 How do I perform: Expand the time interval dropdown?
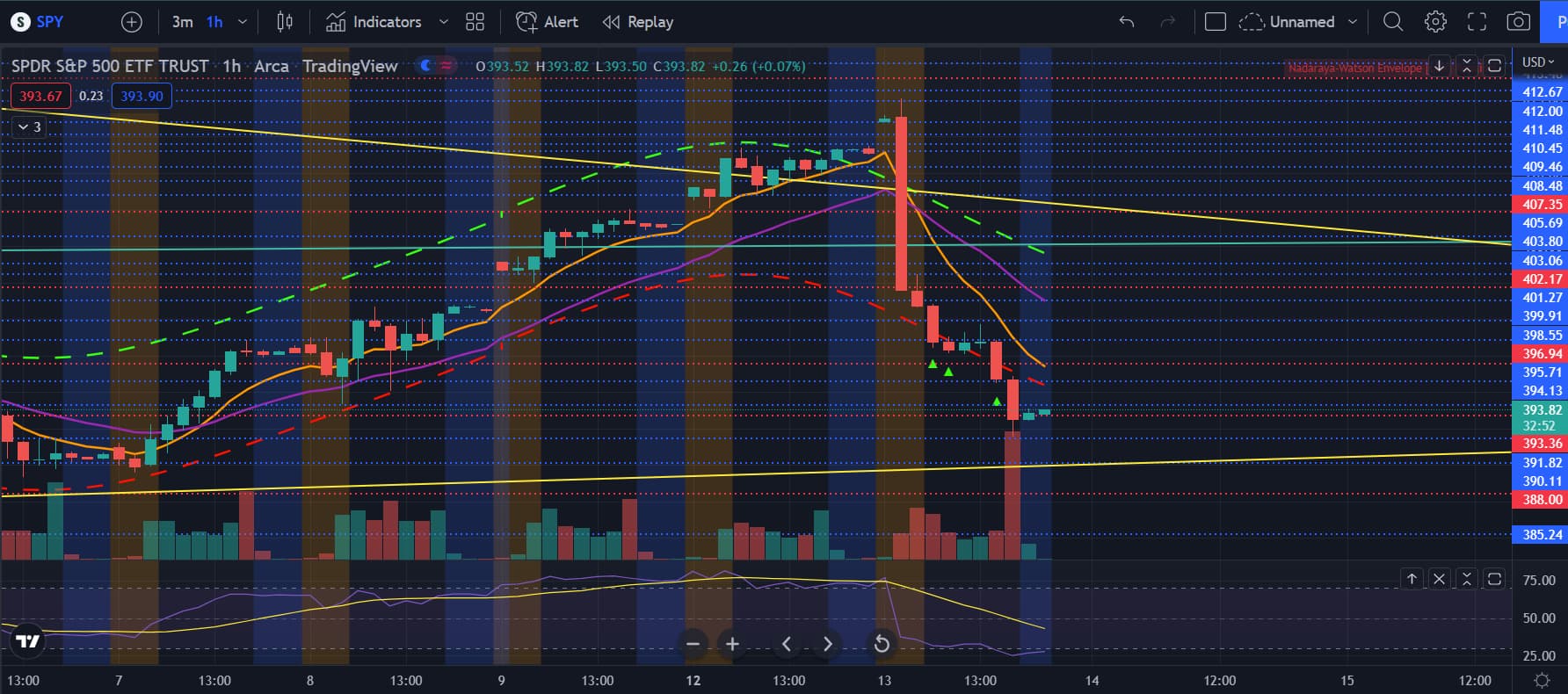click(243, 22)
